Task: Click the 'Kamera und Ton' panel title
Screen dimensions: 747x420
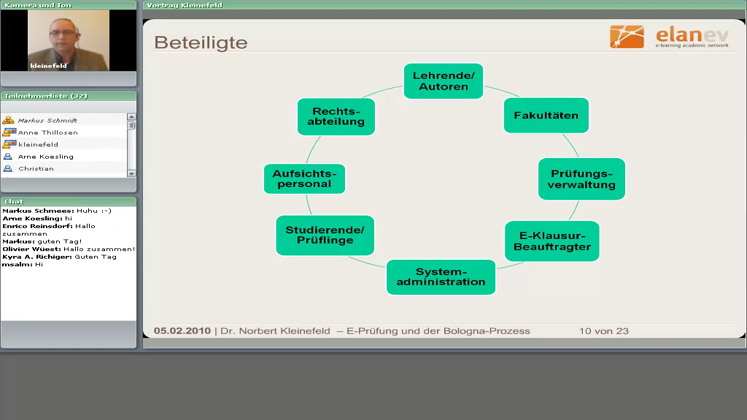Action: click(x=38, y=5)
